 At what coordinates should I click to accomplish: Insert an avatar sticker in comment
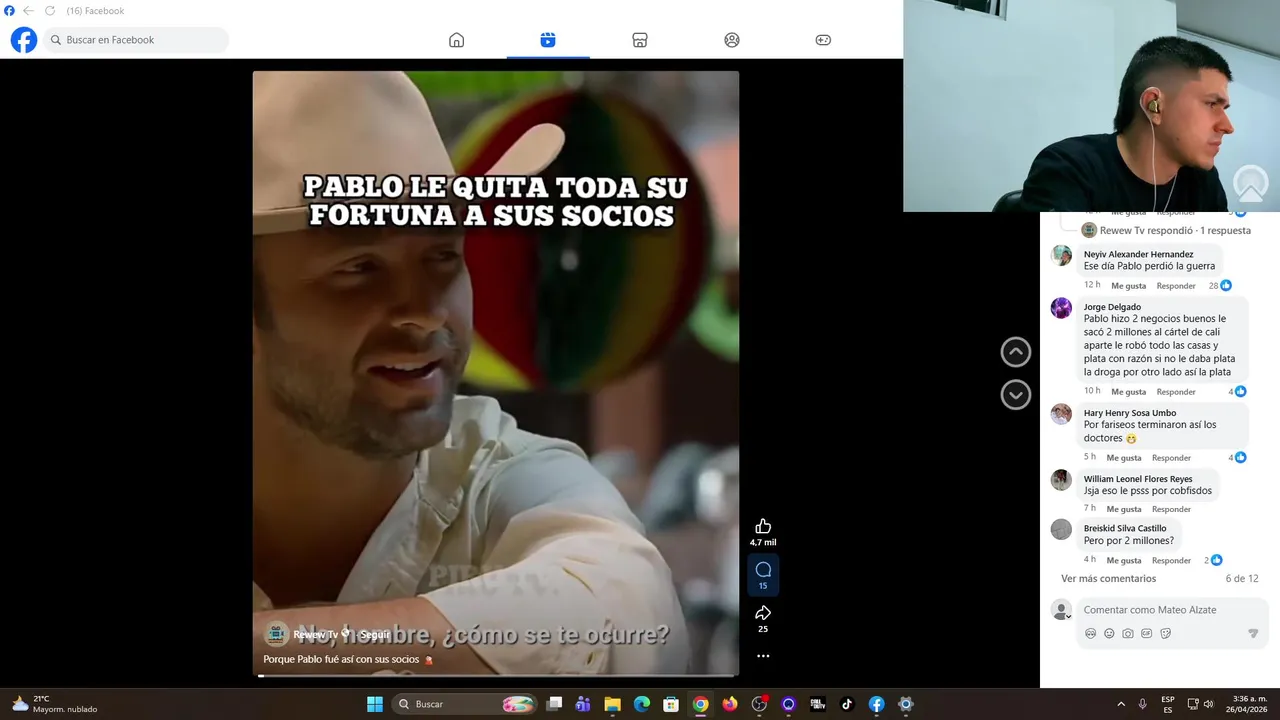click(x=1090, y=633)
